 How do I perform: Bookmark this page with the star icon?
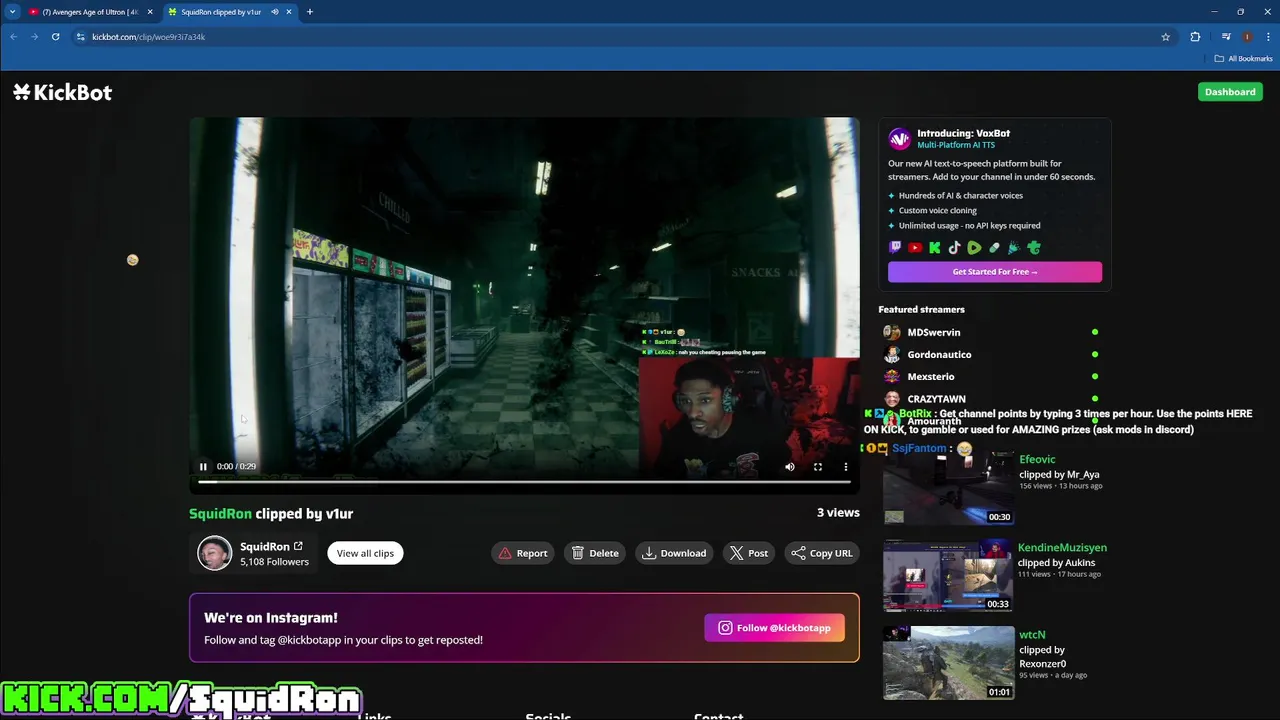tap(1166, 37)
